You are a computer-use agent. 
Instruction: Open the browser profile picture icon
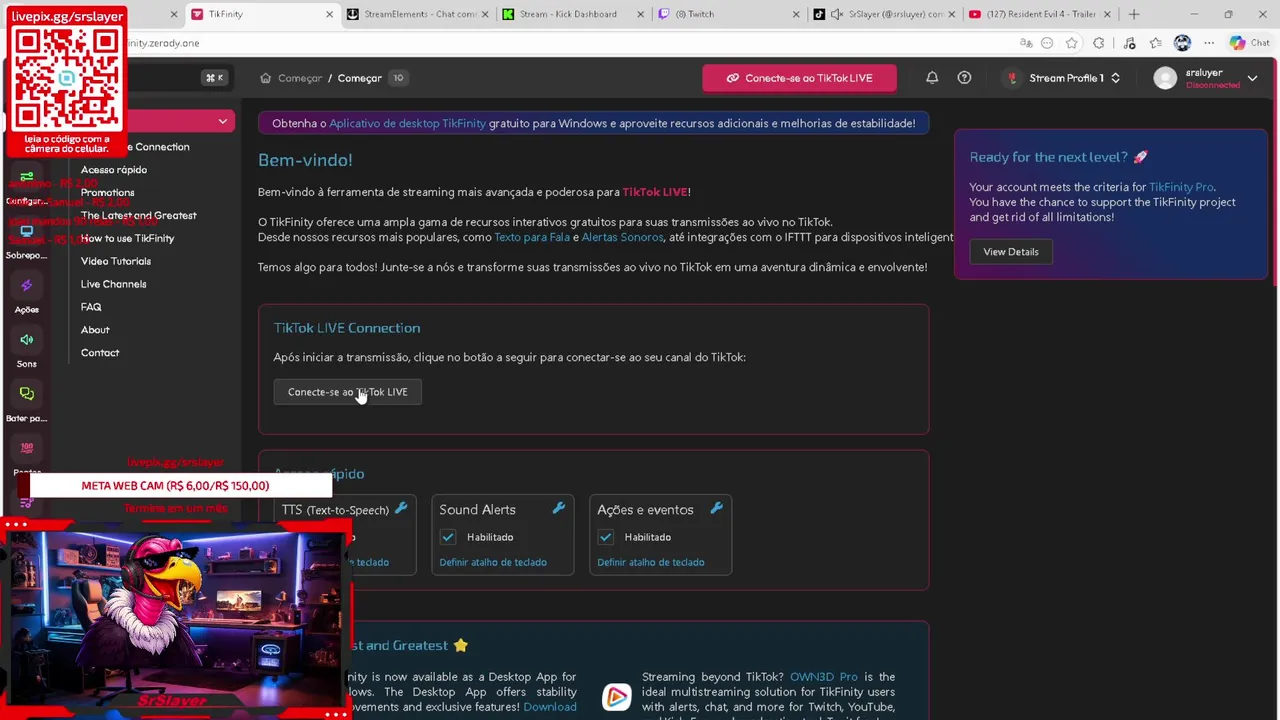(1183, 43)
